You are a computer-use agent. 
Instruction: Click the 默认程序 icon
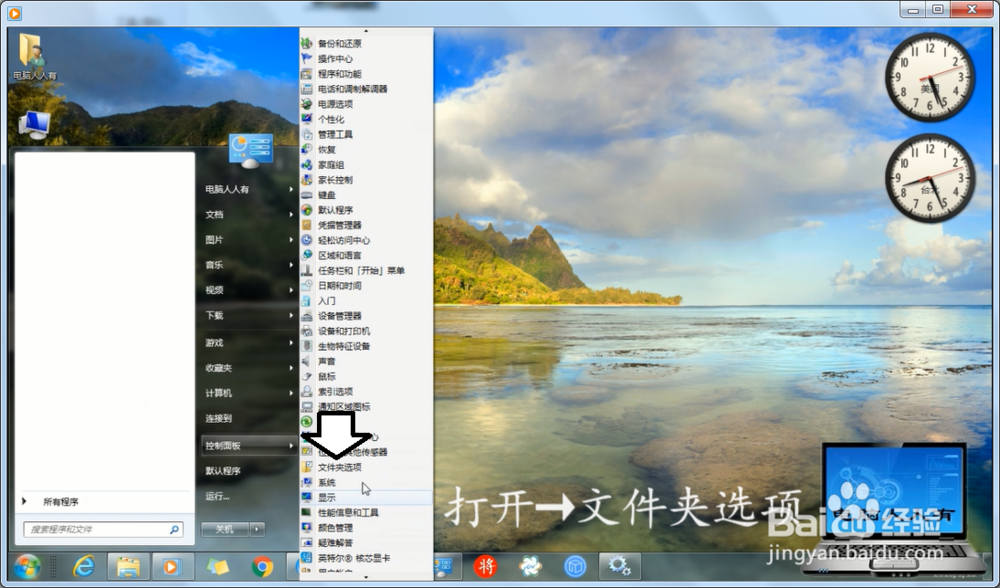point(307,210)
